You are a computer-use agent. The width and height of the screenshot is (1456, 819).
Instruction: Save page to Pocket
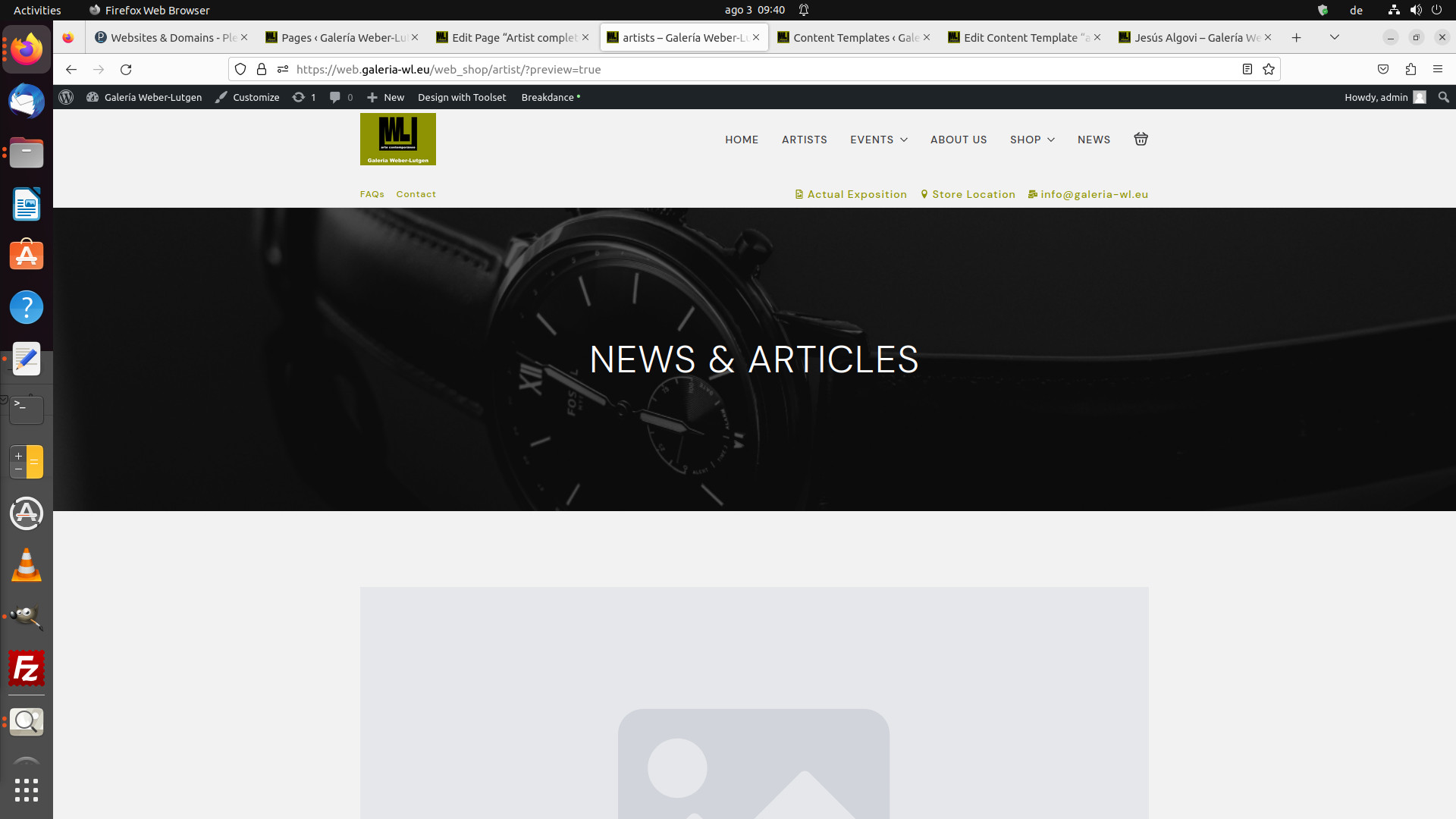[1383, 69]
